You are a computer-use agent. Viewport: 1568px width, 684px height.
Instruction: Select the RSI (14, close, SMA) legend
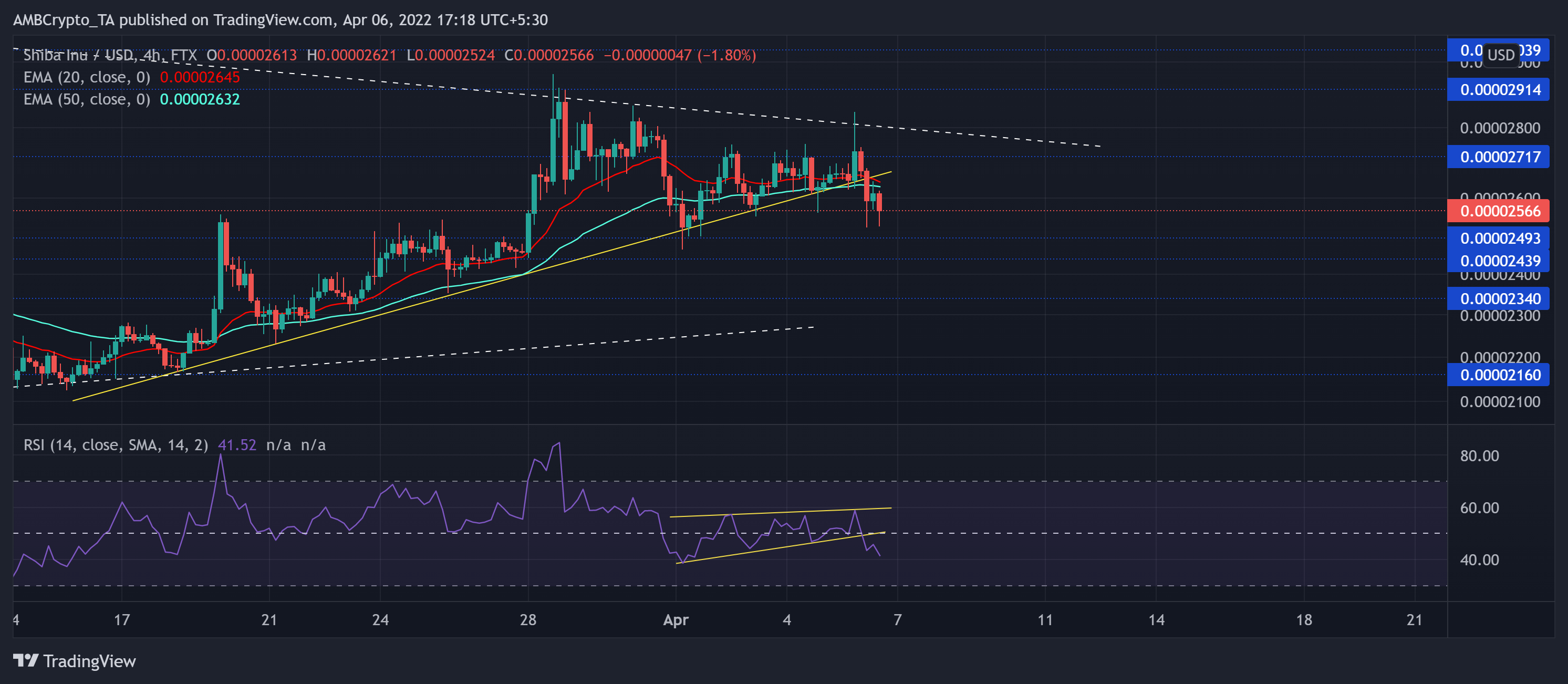(x=116, y=445)
